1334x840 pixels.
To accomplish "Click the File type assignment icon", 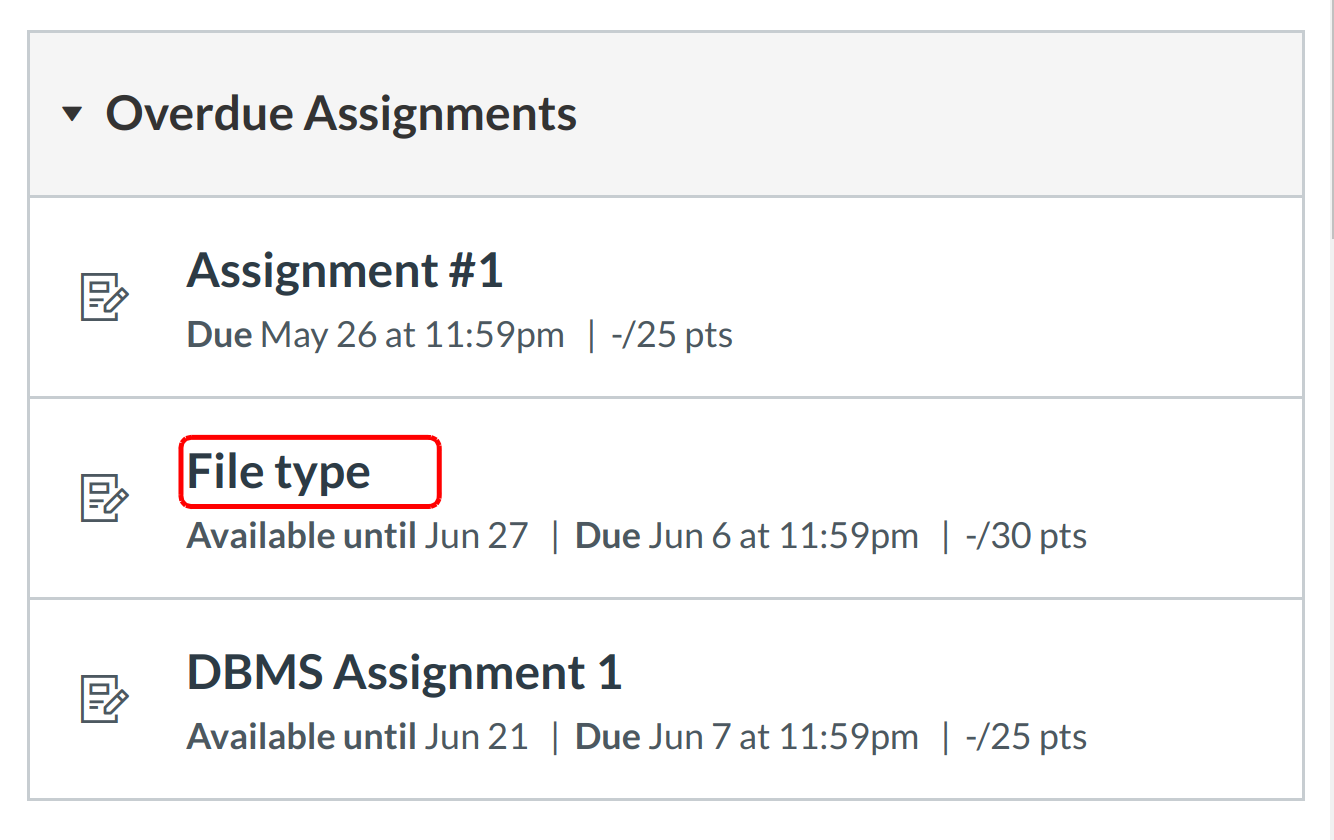I will 104,497.
